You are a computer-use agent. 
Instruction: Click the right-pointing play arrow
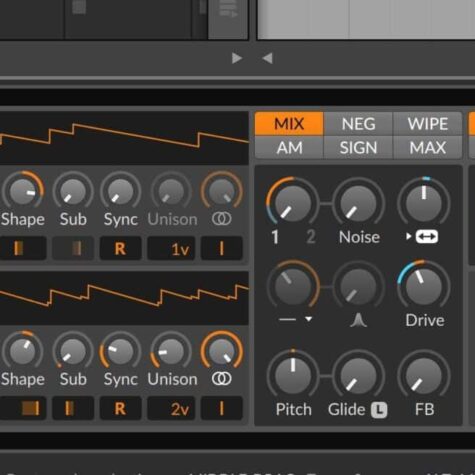[237, 58]
